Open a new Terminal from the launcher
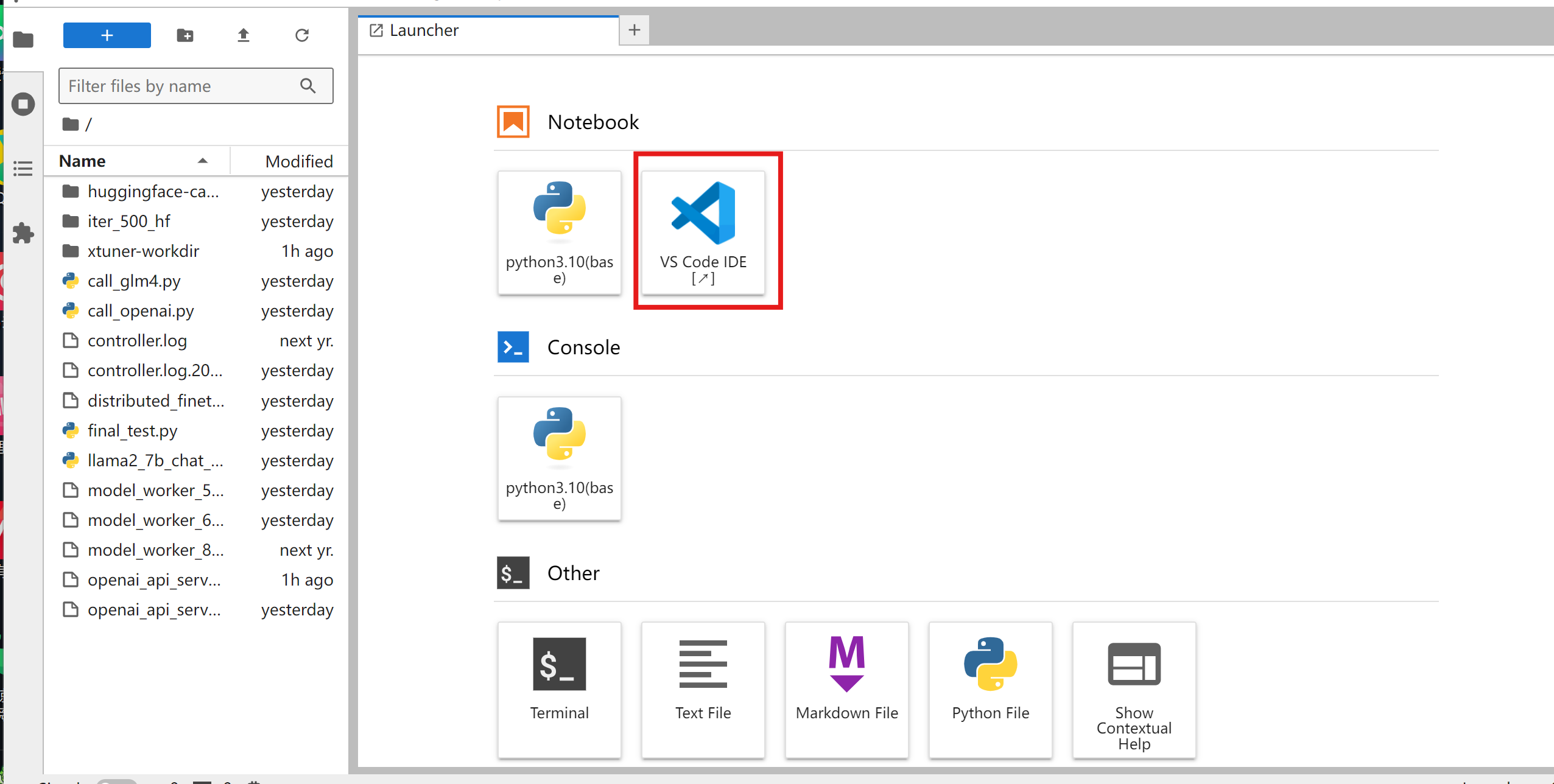1554x784 pixels. 560,690
